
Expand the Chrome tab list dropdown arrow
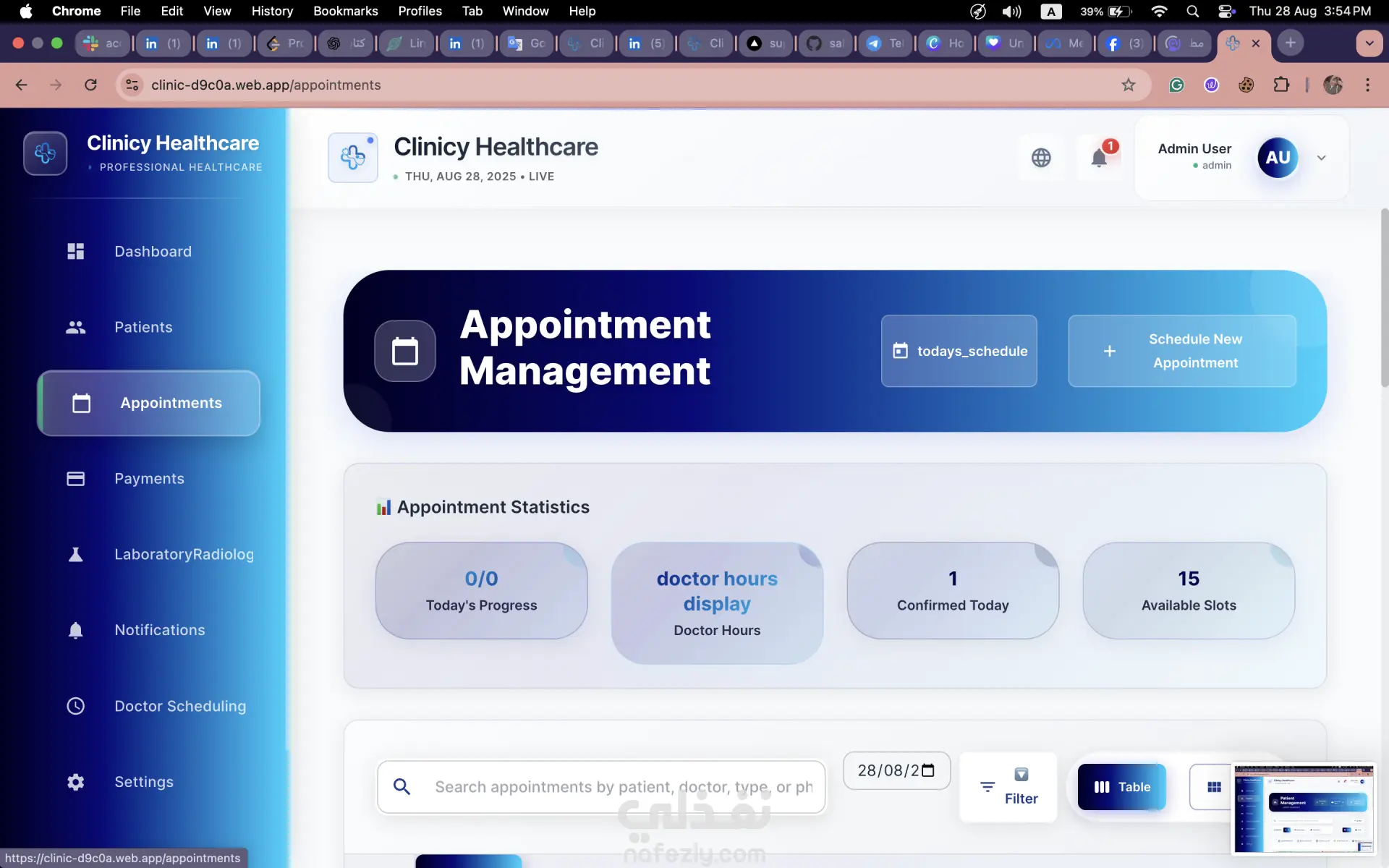click(1369, 43)
